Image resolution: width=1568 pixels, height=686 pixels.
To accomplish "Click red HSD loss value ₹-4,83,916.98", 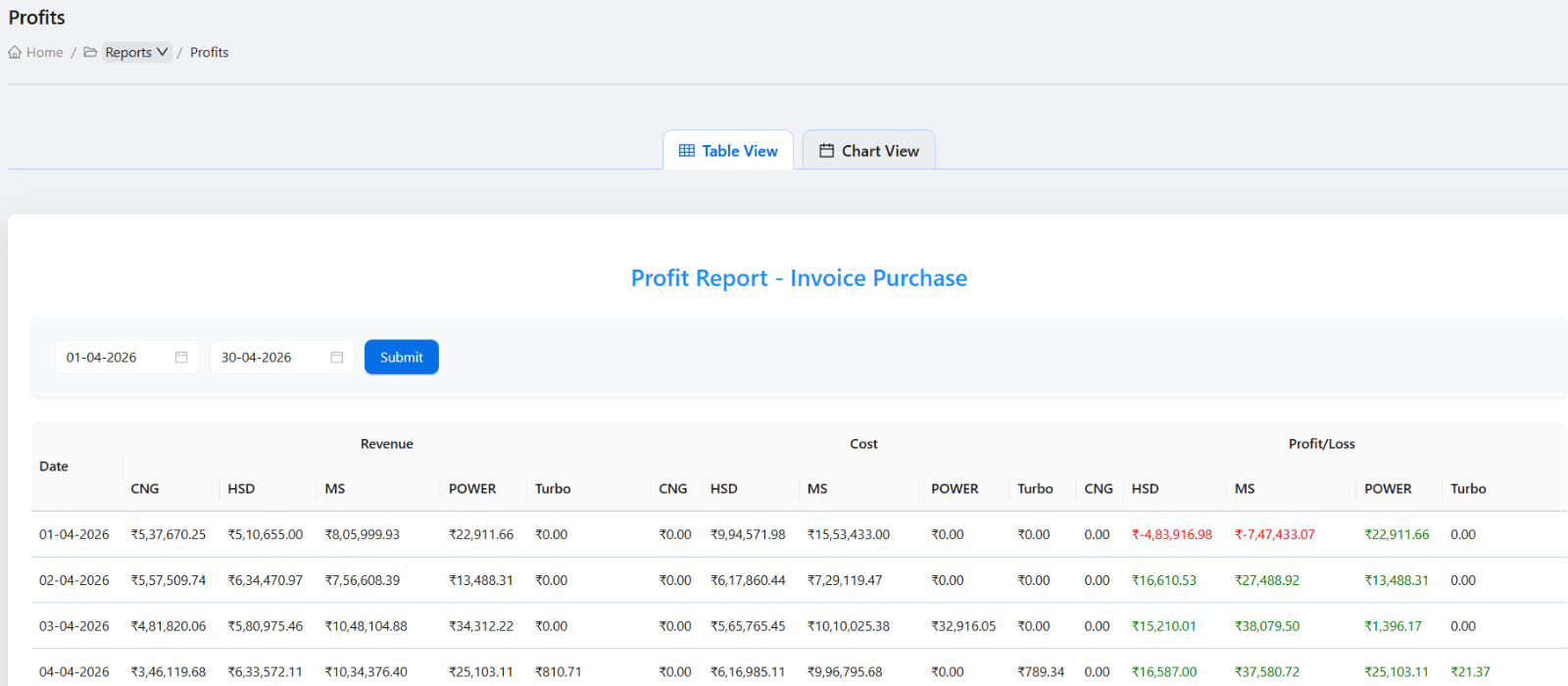I will pyautogui.click(x=1172, y=534).
